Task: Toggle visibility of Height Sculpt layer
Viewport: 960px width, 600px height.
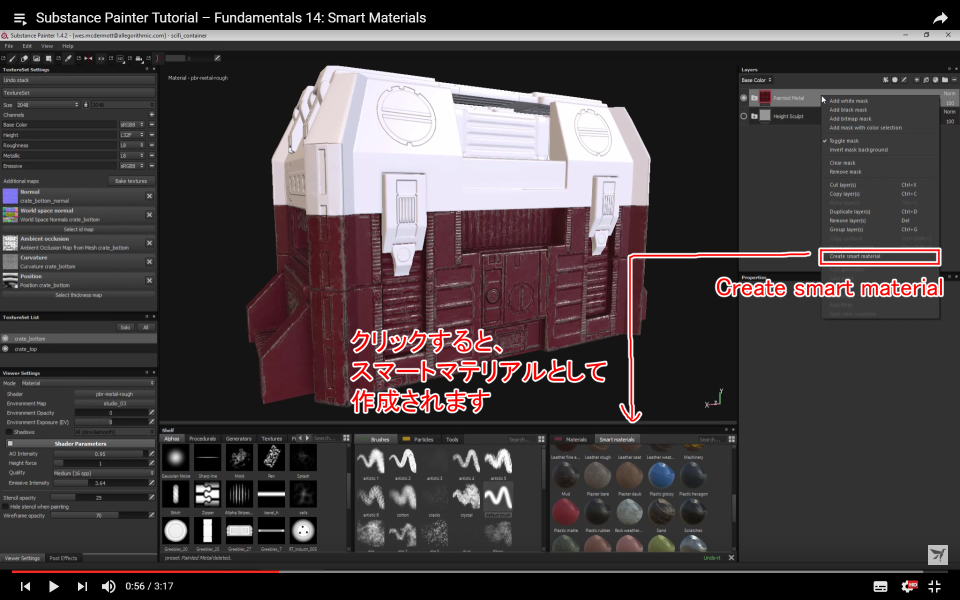Action: point(744,116)
